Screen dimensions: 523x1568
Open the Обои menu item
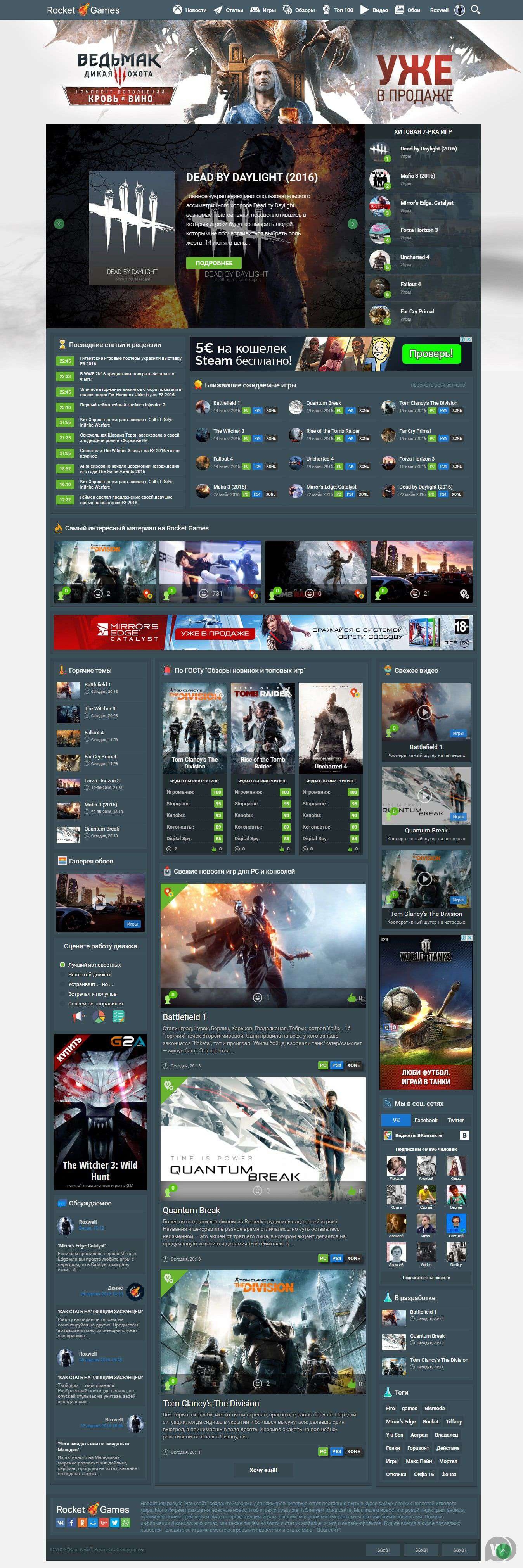point(407,10)
